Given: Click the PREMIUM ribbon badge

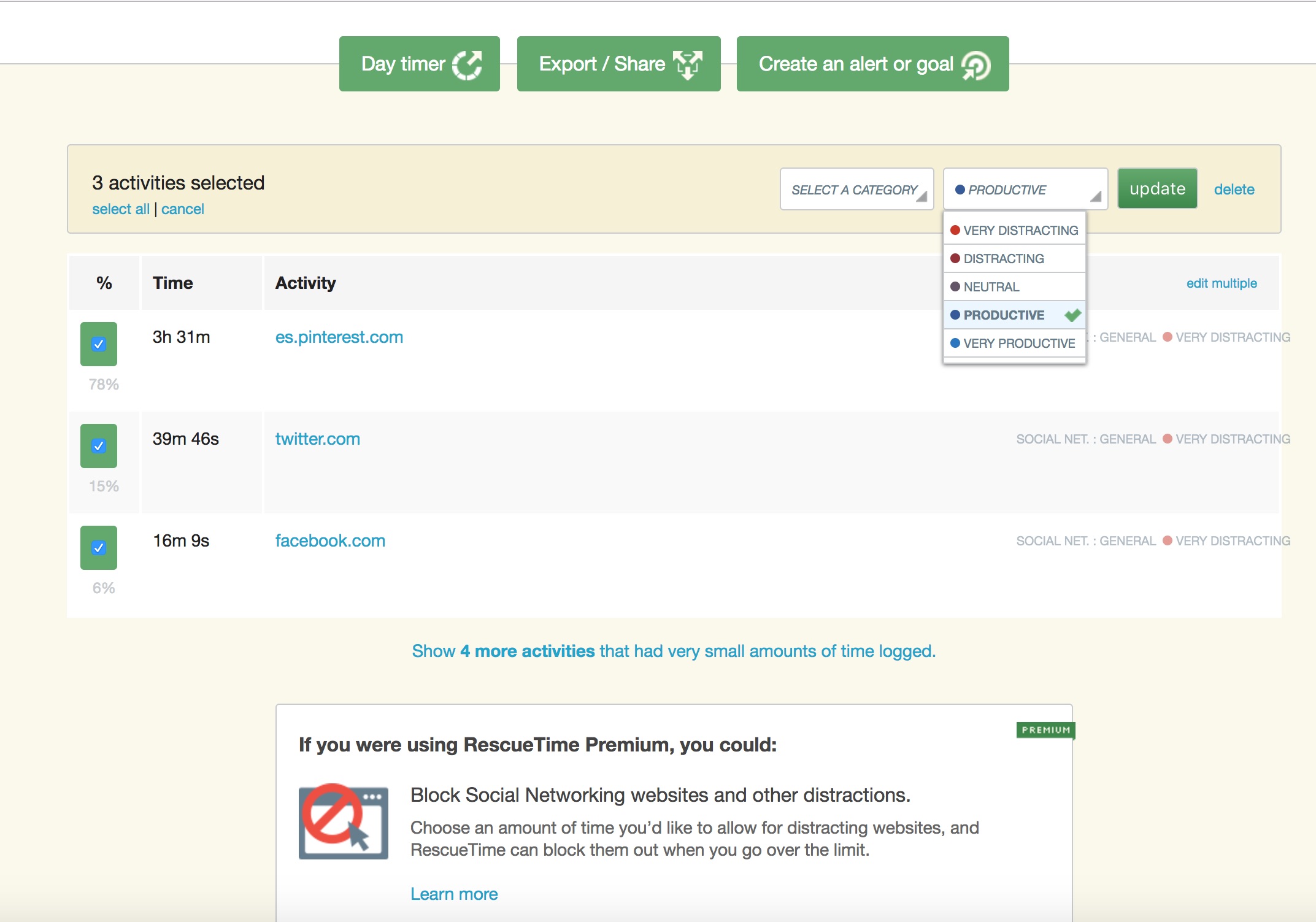Looking at the screenshot, I should pyautogui.click(x=1045, y=730).
